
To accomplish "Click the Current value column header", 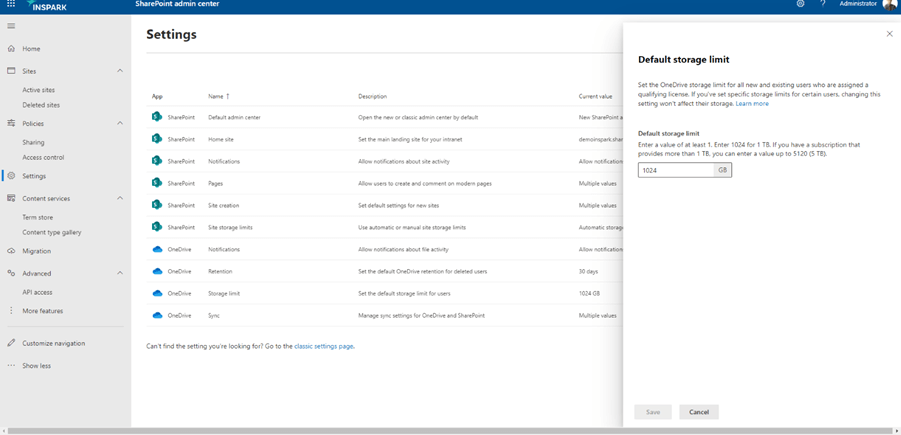I will coord(595,96).
